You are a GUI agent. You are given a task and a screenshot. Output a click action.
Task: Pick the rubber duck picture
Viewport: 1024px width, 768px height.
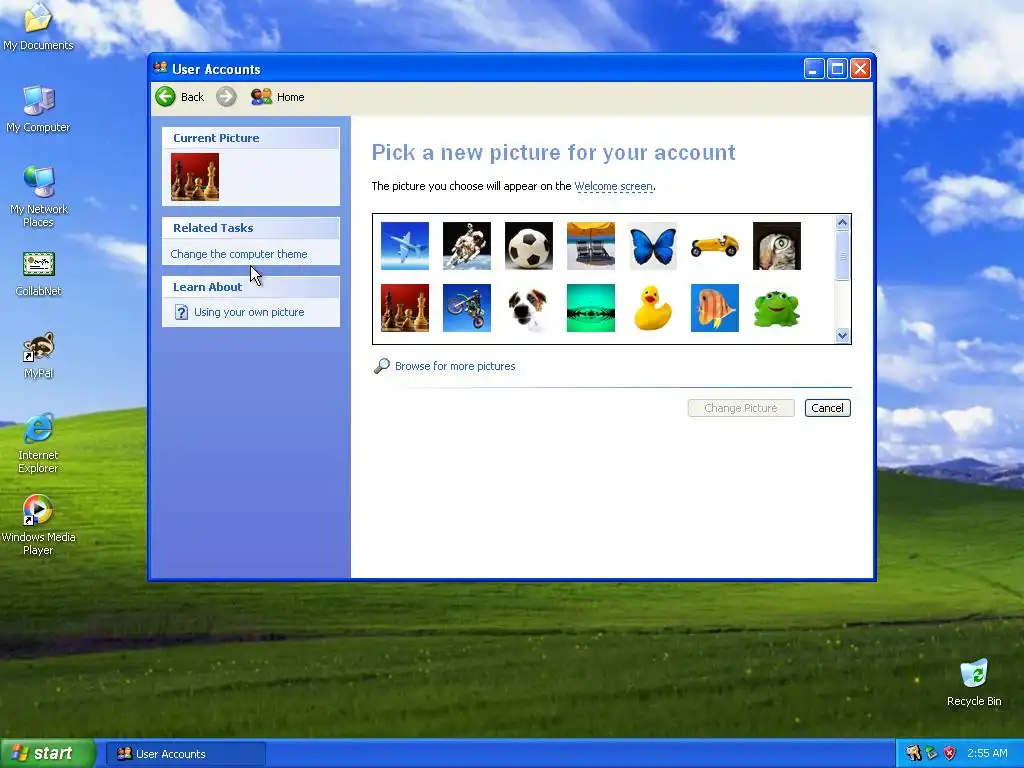click(x=653, y=308)
